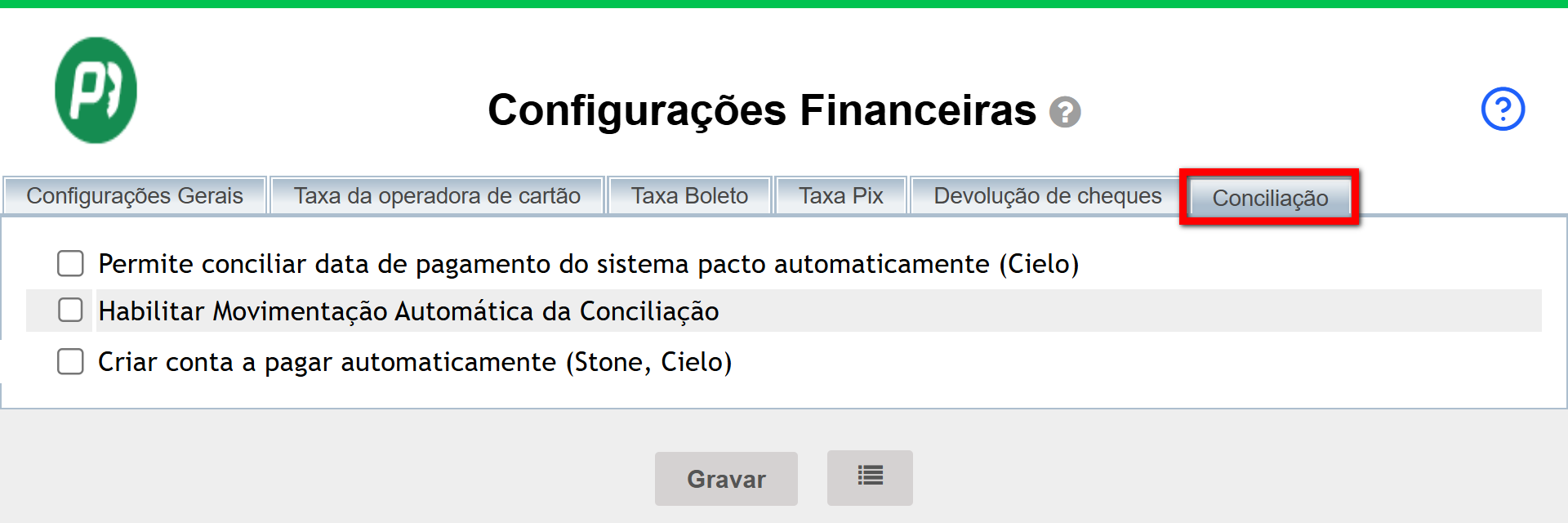Click the 'Habilitar Movimentação Automática' label text

point(408,311)
